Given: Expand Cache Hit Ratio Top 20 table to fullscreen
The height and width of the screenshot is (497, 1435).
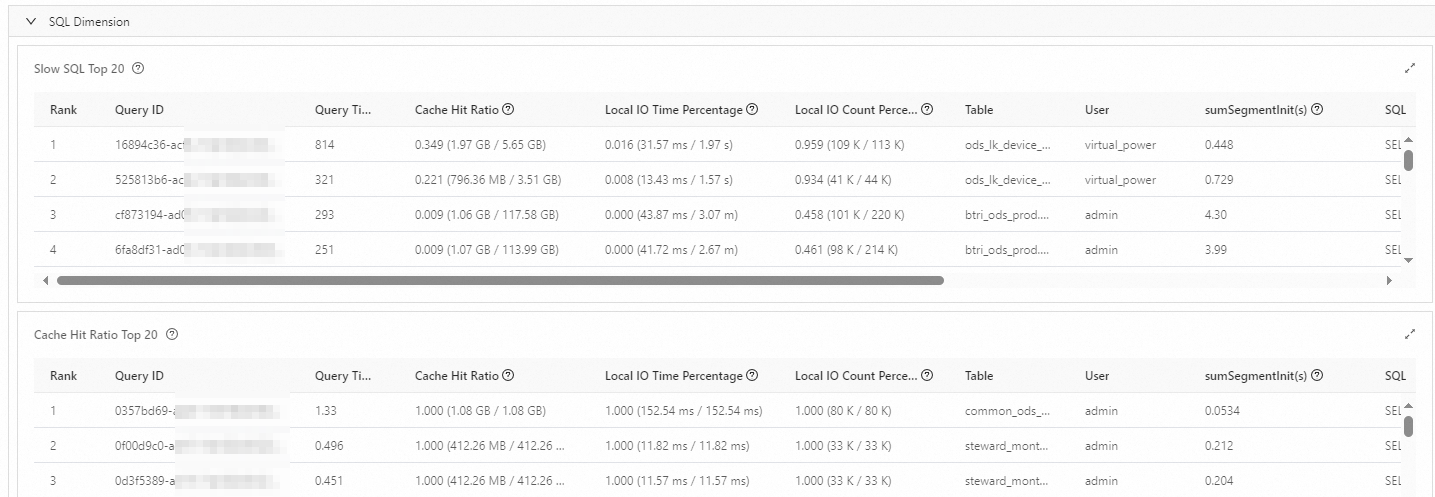Looking at the screenshot, I should click(1410, 334).
